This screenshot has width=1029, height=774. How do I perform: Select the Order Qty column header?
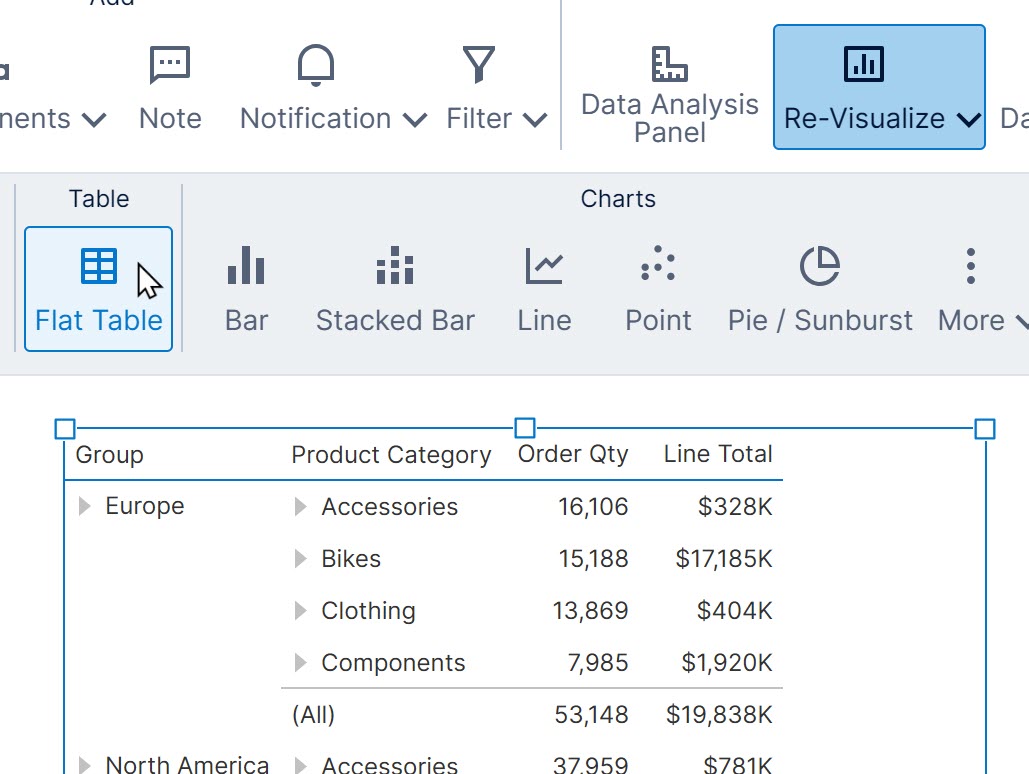572,454
